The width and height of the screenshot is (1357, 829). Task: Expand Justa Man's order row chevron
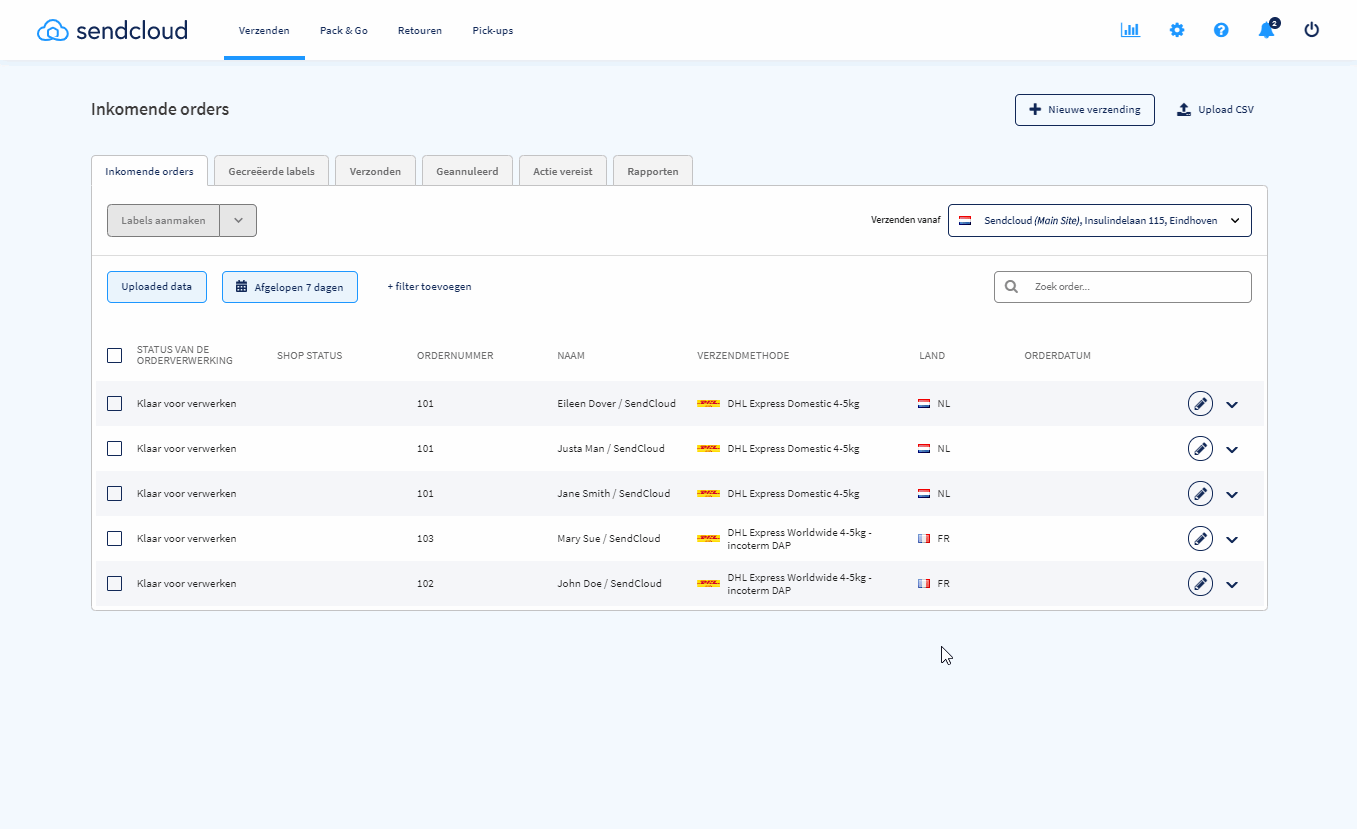1232,450
